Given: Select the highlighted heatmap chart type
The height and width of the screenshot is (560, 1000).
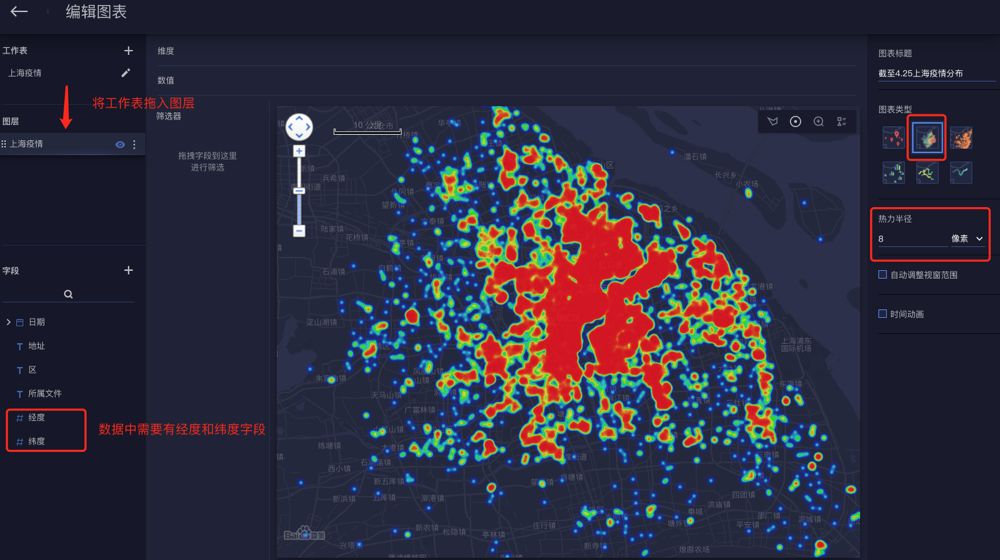Looking at the screenshot, I should (x=927, y=137).
